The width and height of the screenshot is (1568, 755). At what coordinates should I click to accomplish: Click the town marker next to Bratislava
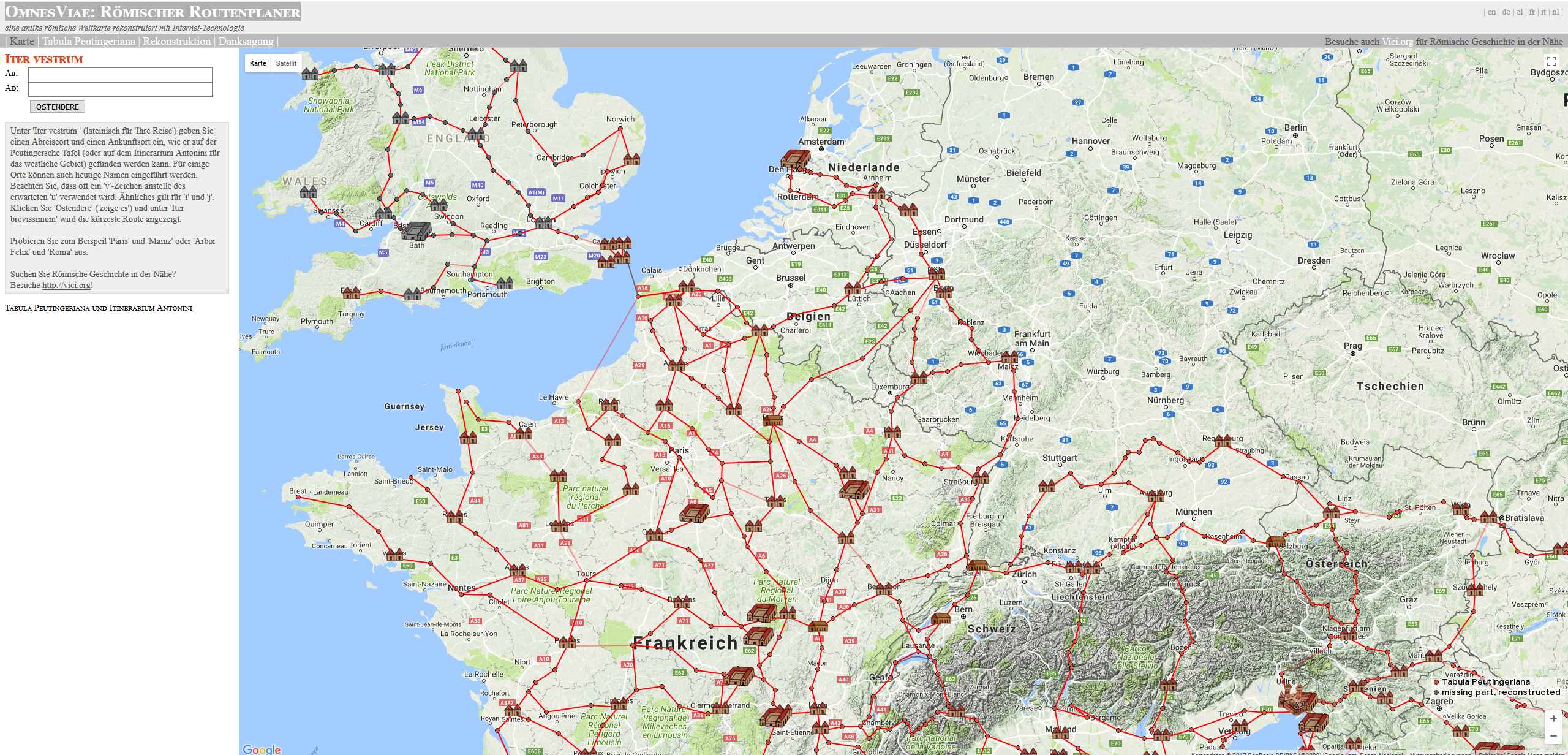(1489, 517)
